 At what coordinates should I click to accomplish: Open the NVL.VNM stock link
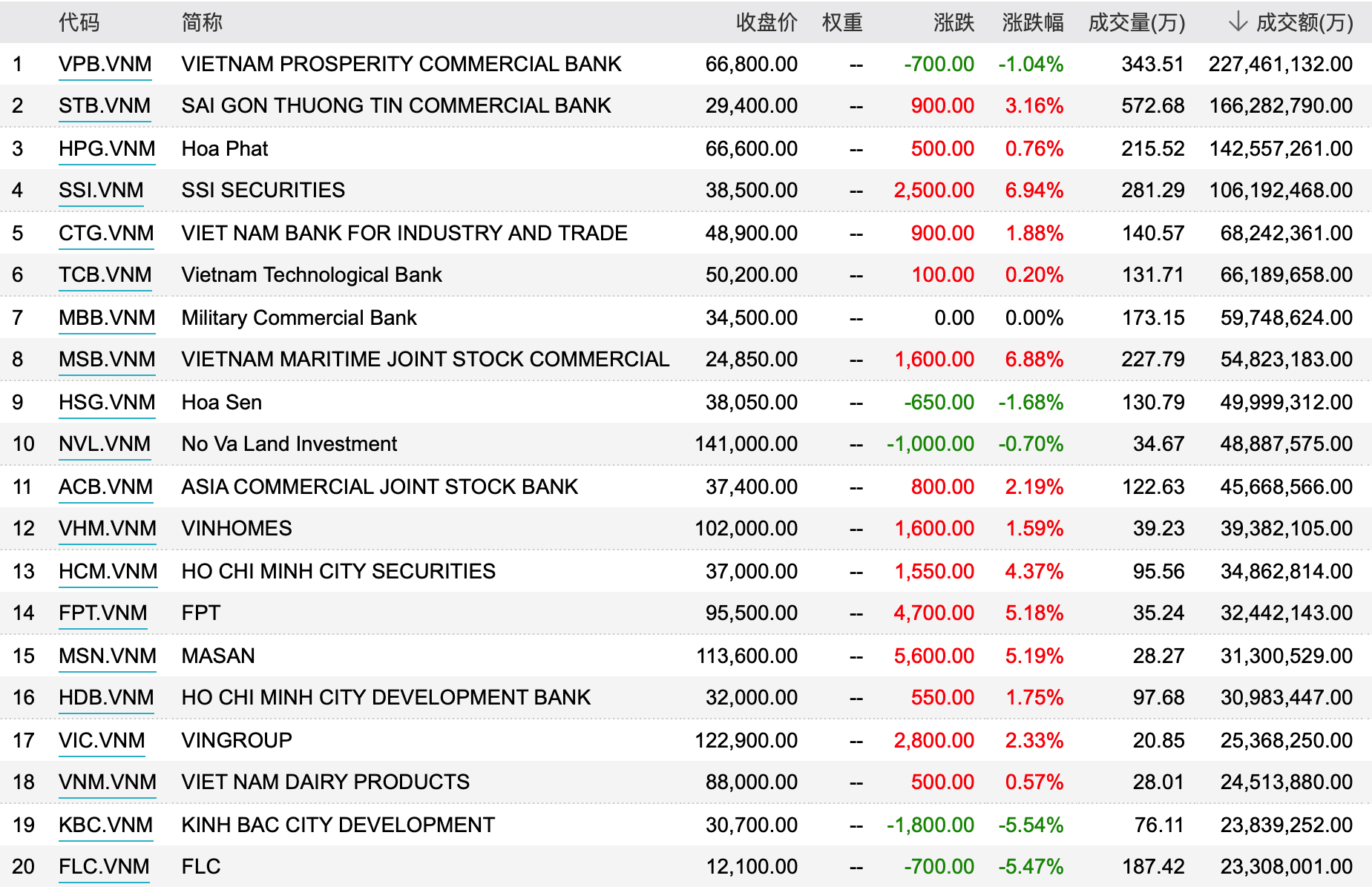(x=105, y=444)
